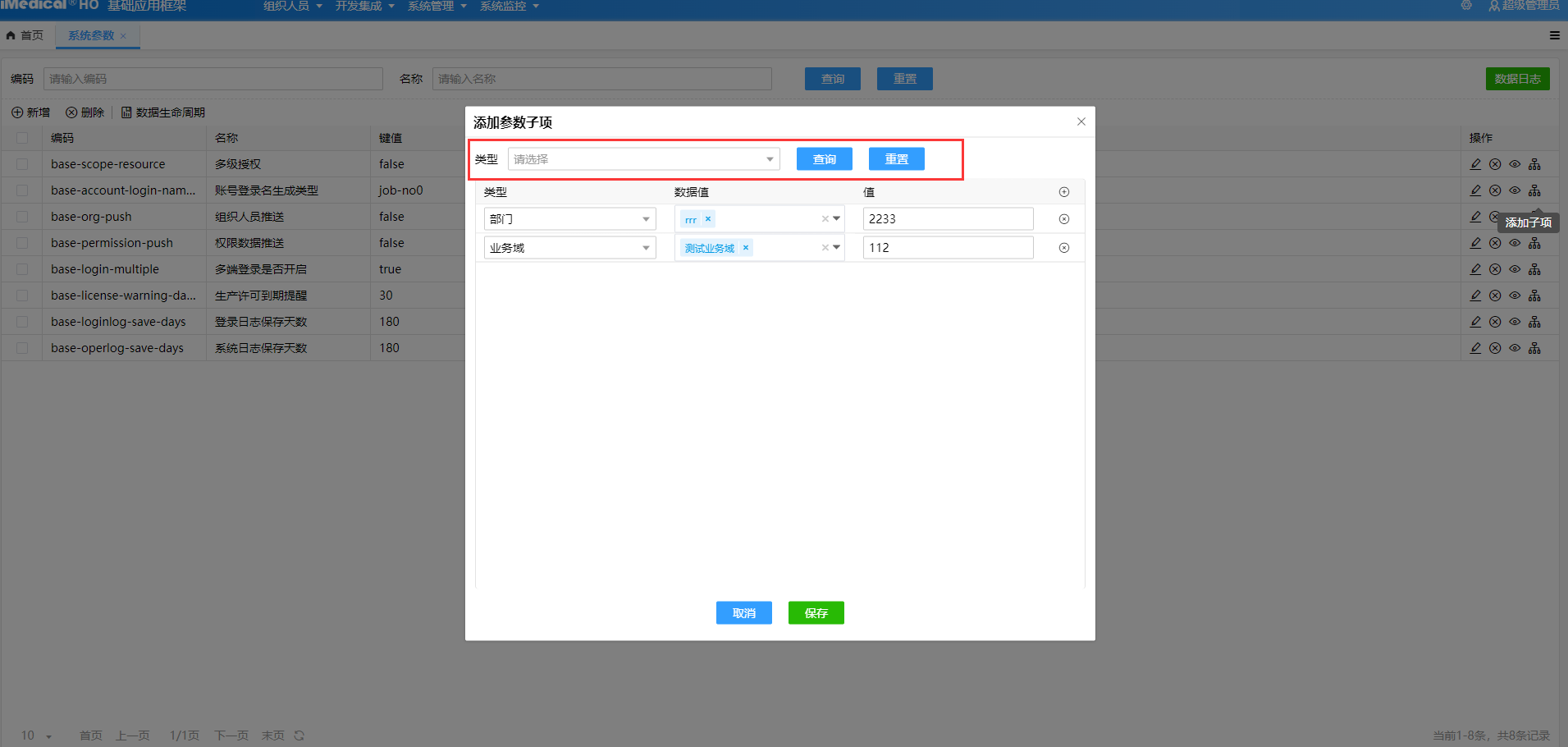Click the pagination refresh icon
This screenshot has height=747, width=1568.
[x=299, y=736]
